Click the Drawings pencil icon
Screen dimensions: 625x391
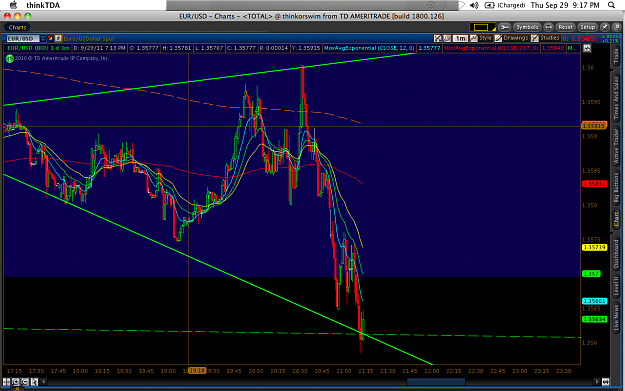498,38
